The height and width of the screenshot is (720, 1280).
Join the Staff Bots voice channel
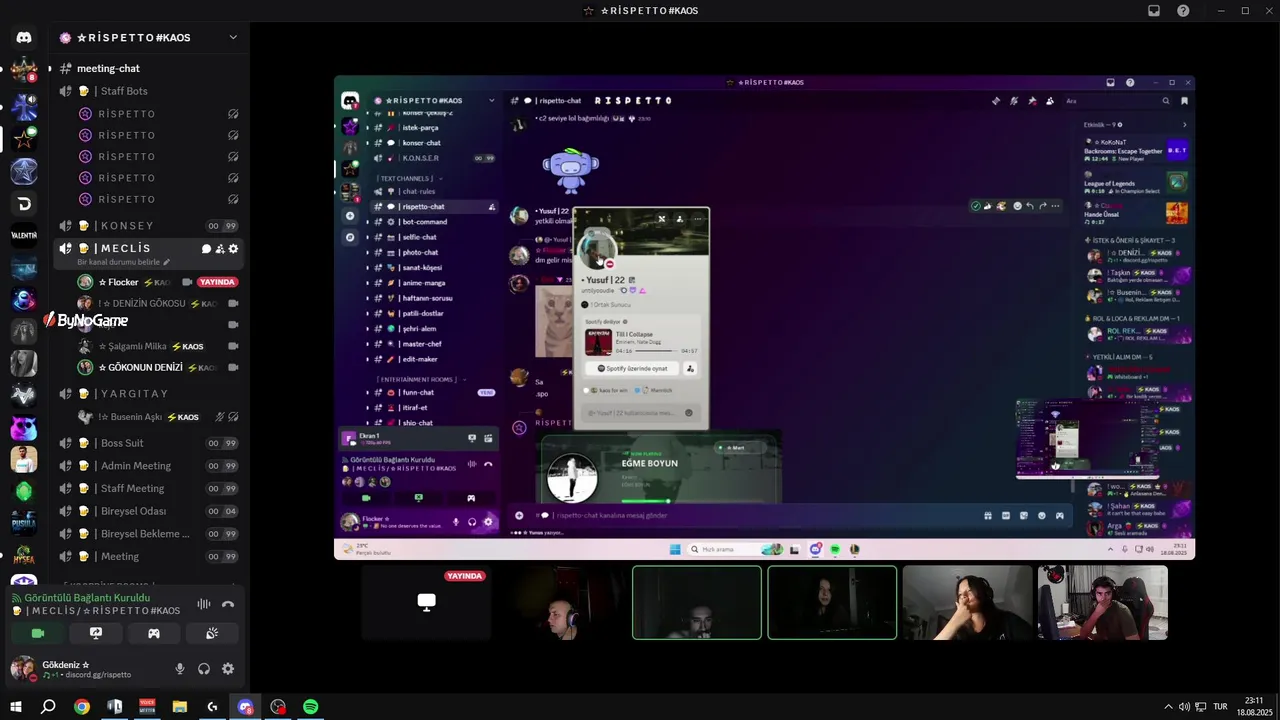pyautogui.click(x=150, y=91)
